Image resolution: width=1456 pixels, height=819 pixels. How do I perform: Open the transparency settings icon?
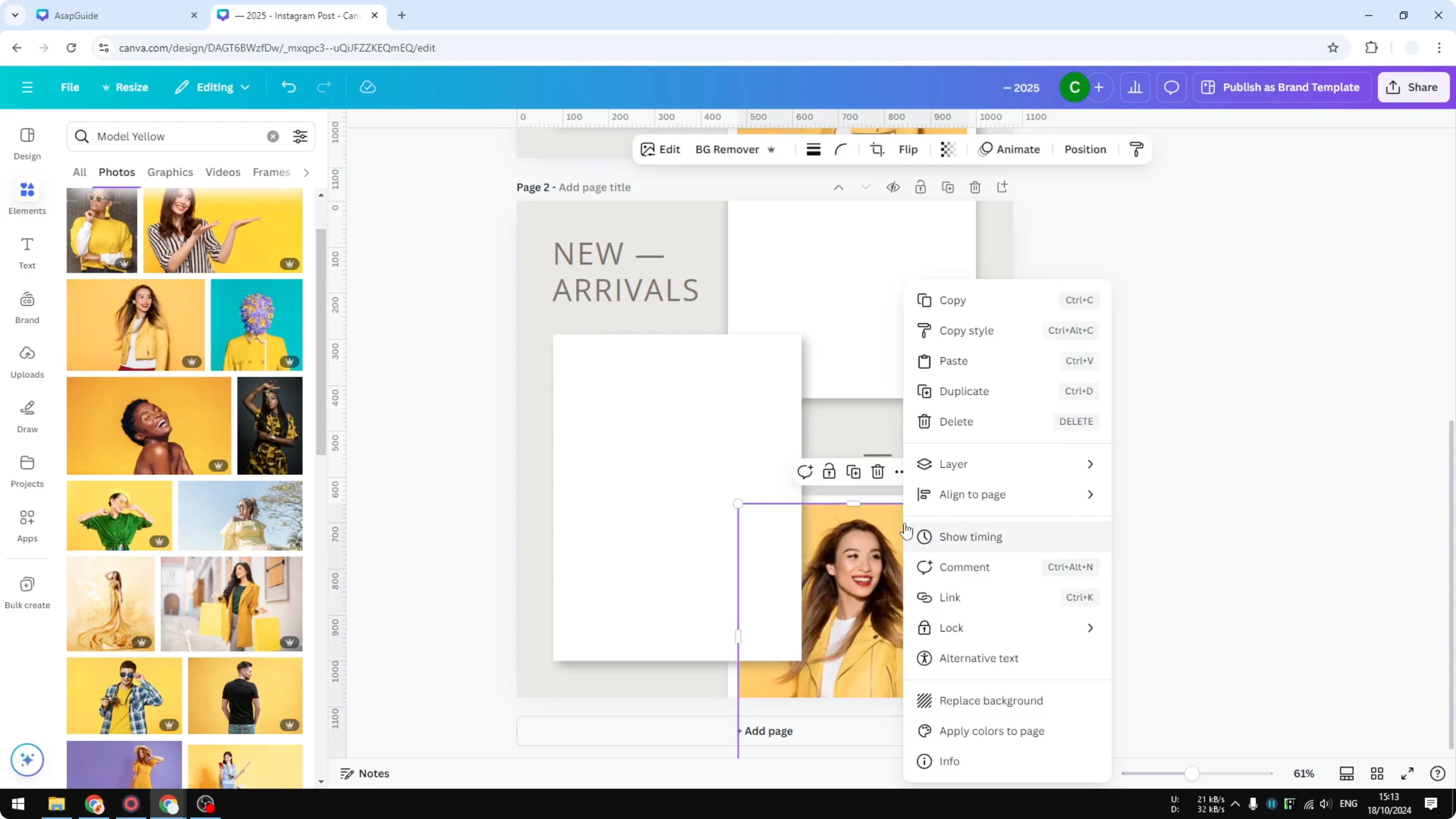[x=947, y=149]
